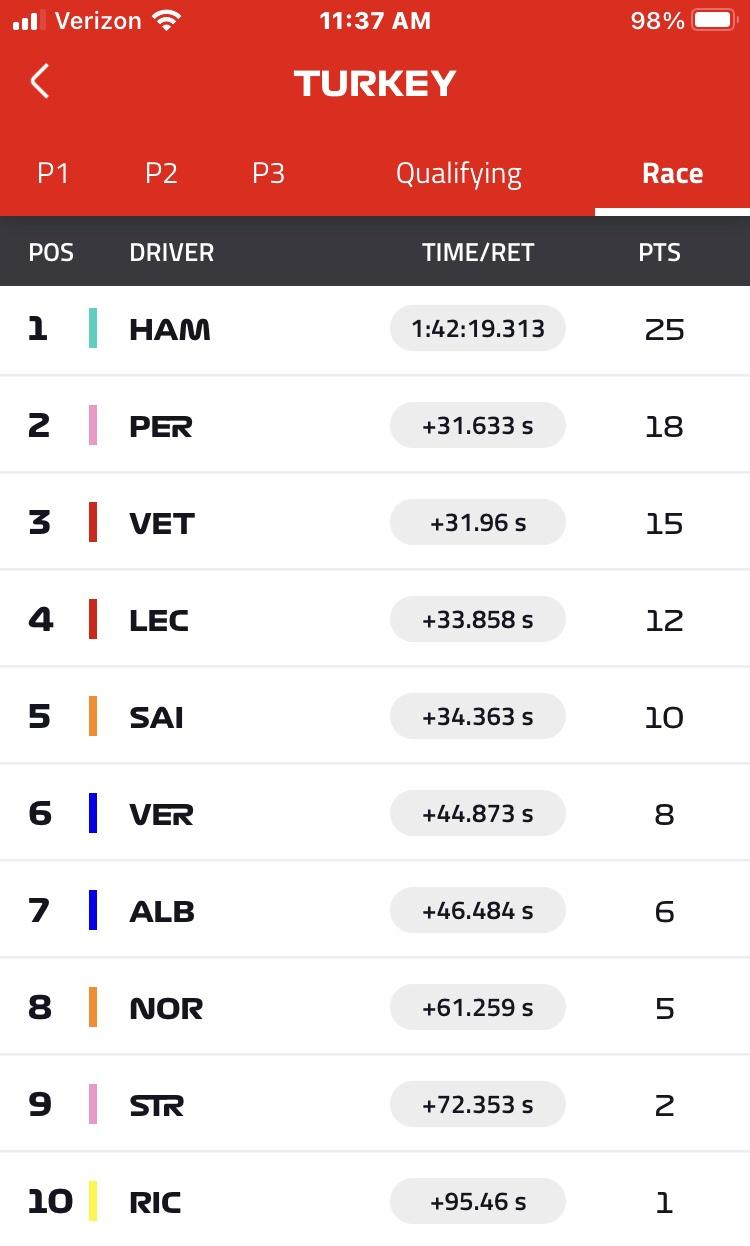Tap the yellow team color bar beside RIC
The image size is (750, 1246).
[93, 1201]
